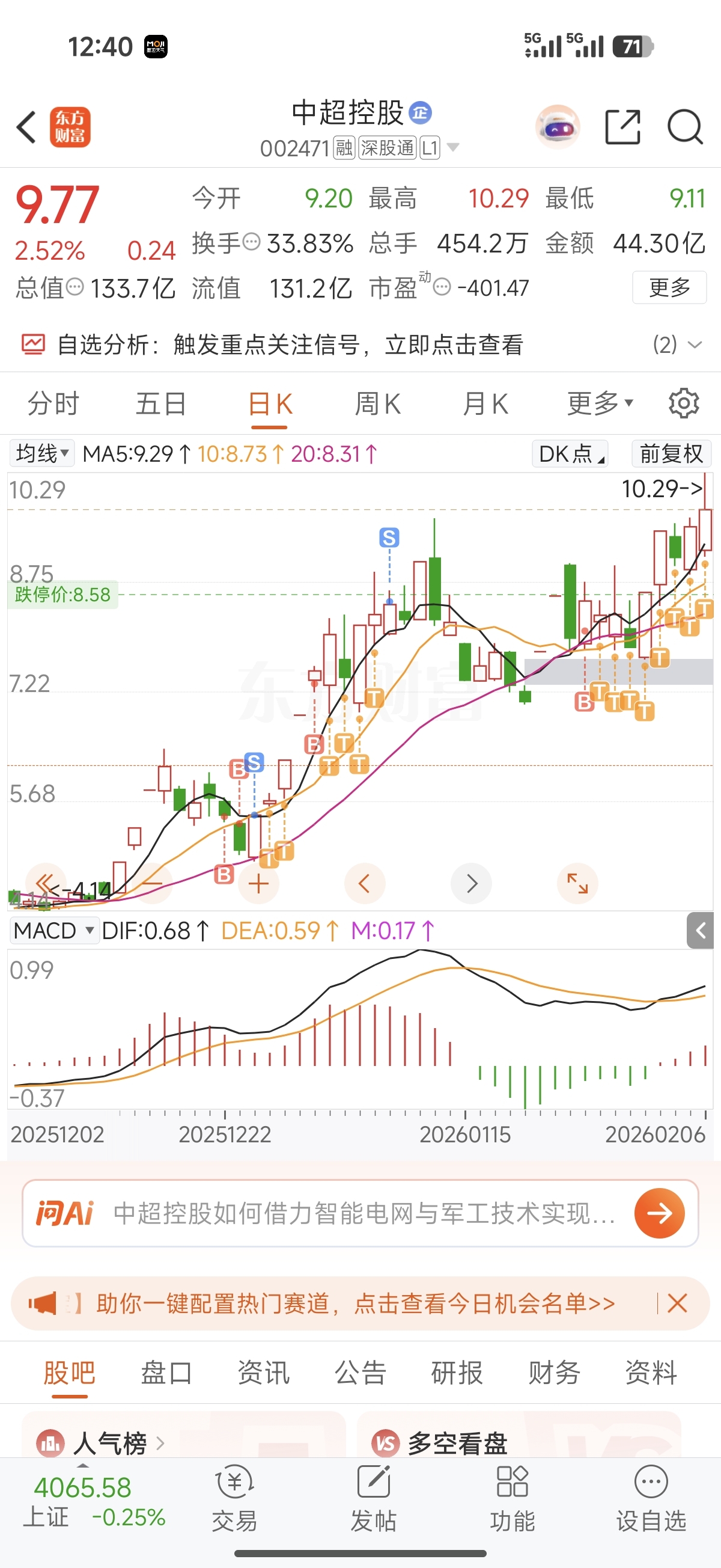Tap the 深股通 badge
The image size is (721, 1568).
[x=387, y=147]
